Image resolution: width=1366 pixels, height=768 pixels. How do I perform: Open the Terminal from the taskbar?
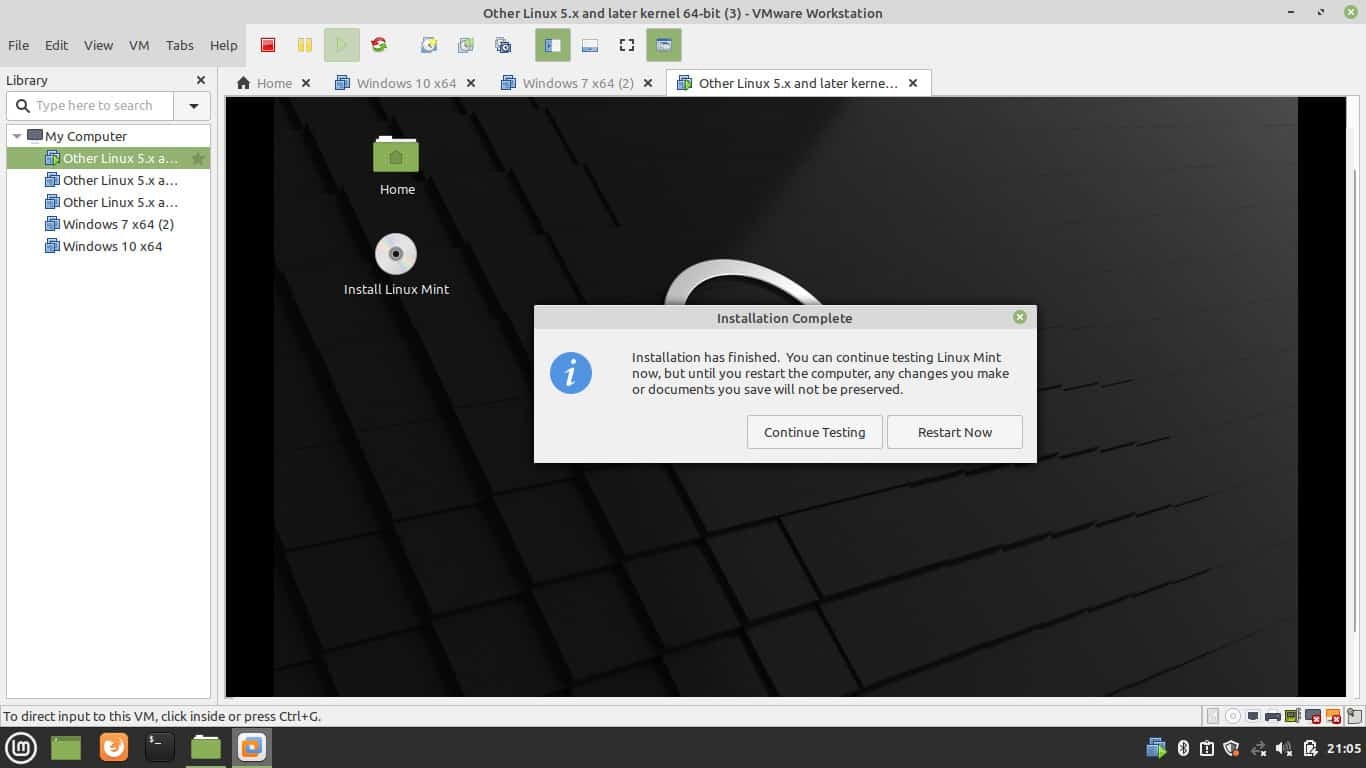click(x=159, y=747)
